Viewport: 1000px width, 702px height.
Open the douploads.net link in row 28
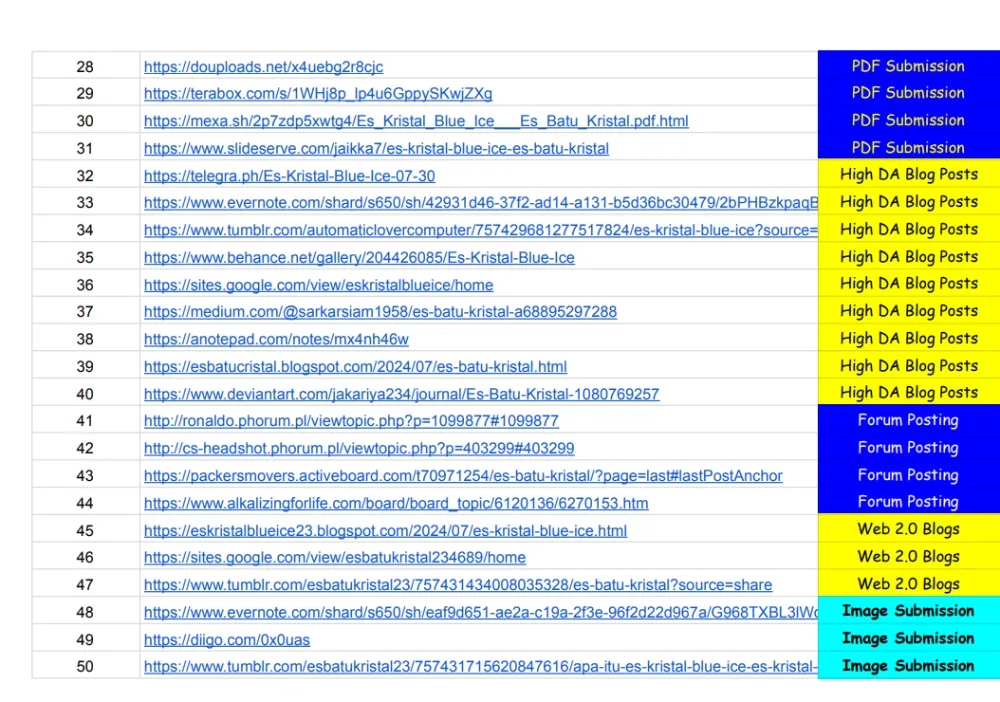pyautogui.click(x=263, y=67)
